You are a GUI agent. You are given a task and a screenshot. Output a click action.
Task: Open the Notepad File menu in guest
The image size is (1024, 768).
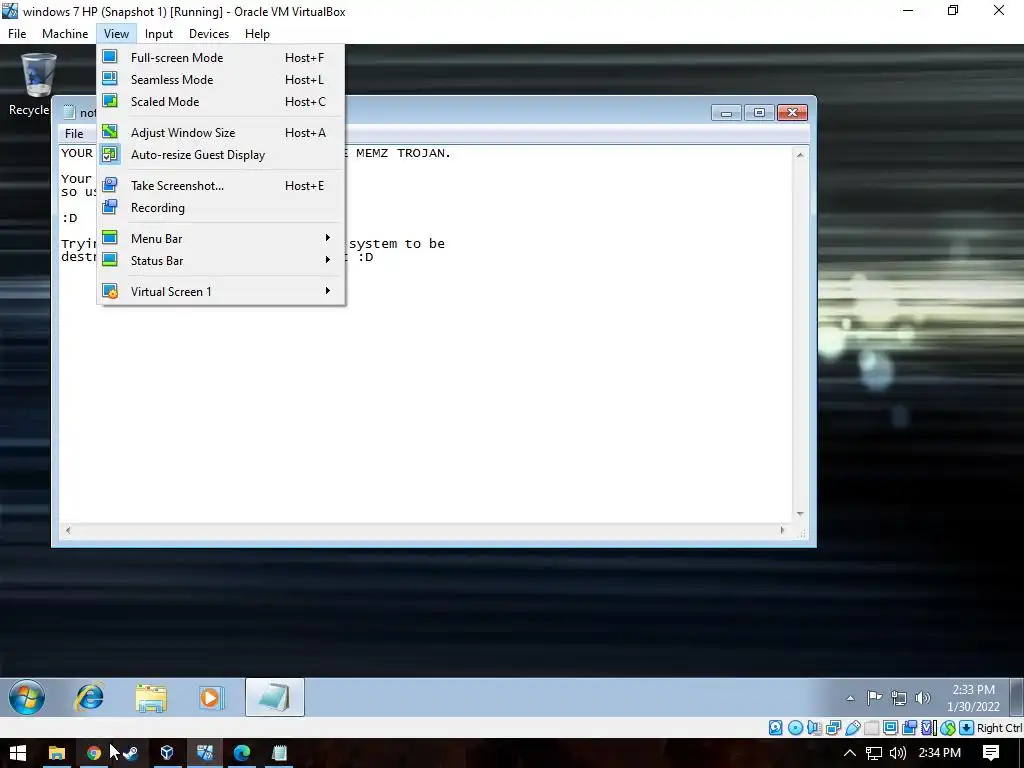click(74, 134)
